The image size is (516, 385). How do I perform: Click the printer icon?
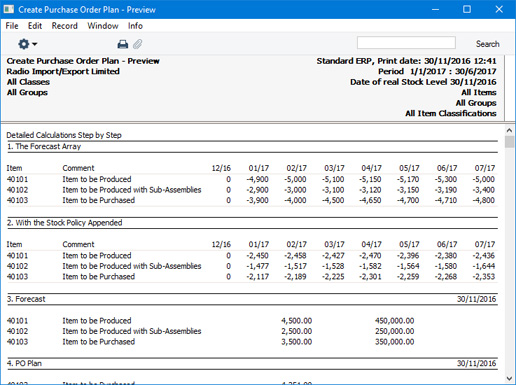point(123,44)
